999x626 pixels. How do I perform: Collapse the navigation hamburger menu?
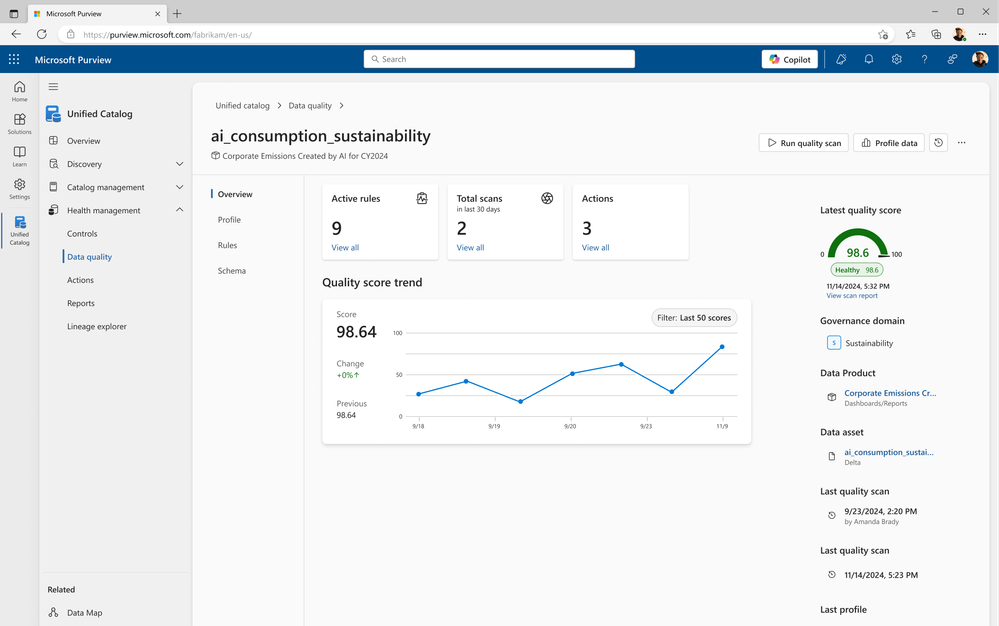click(54, 87)
